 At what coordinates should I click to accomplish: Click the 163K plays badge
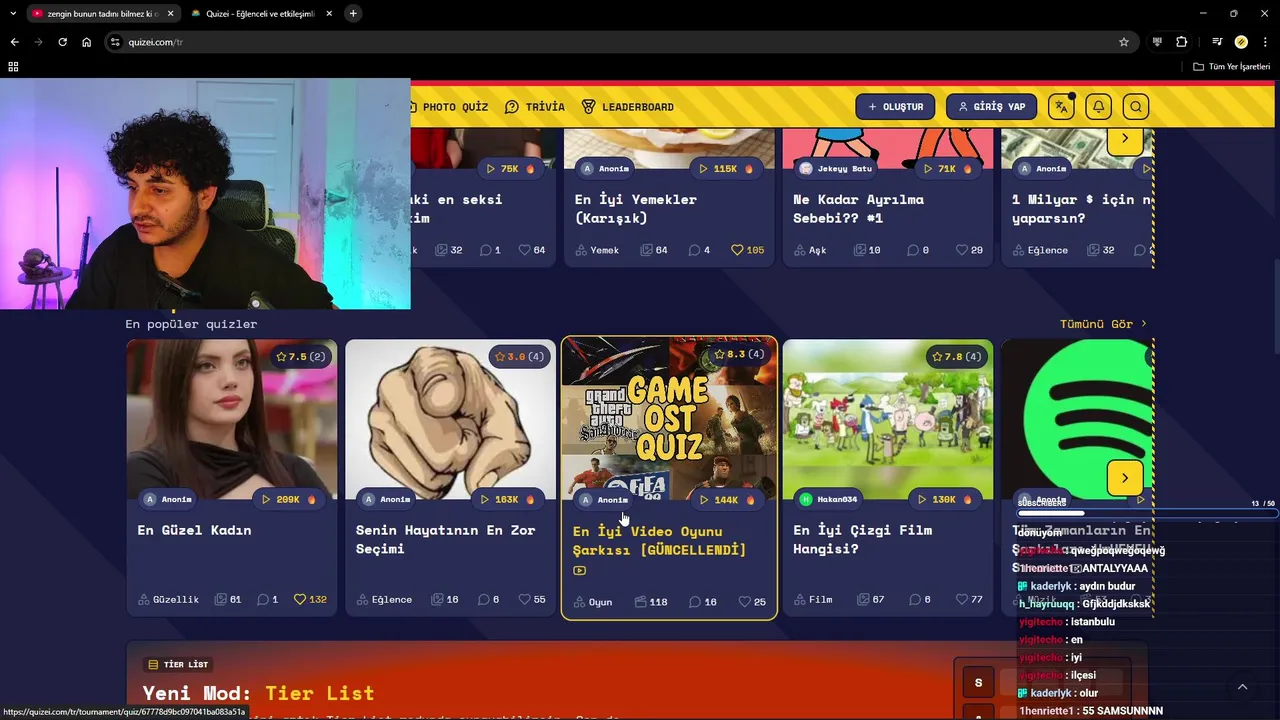(x=507, y=499)
